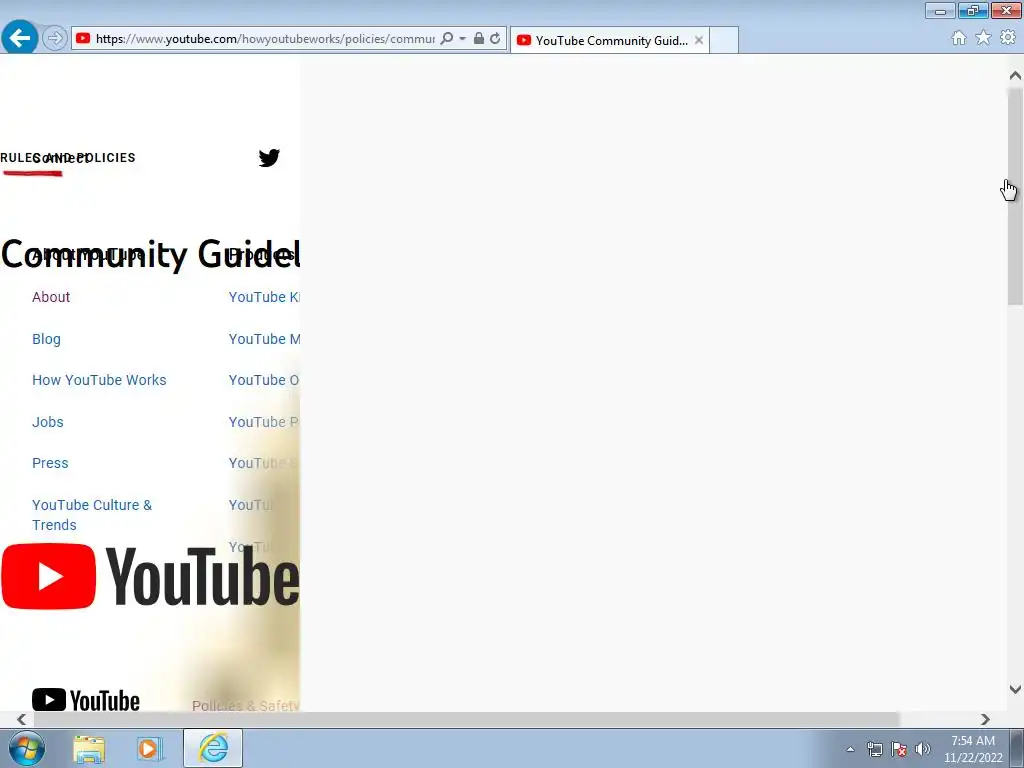1024x768 pixels.
Task: Open the Windows Start menu orb
Action: 27,748
